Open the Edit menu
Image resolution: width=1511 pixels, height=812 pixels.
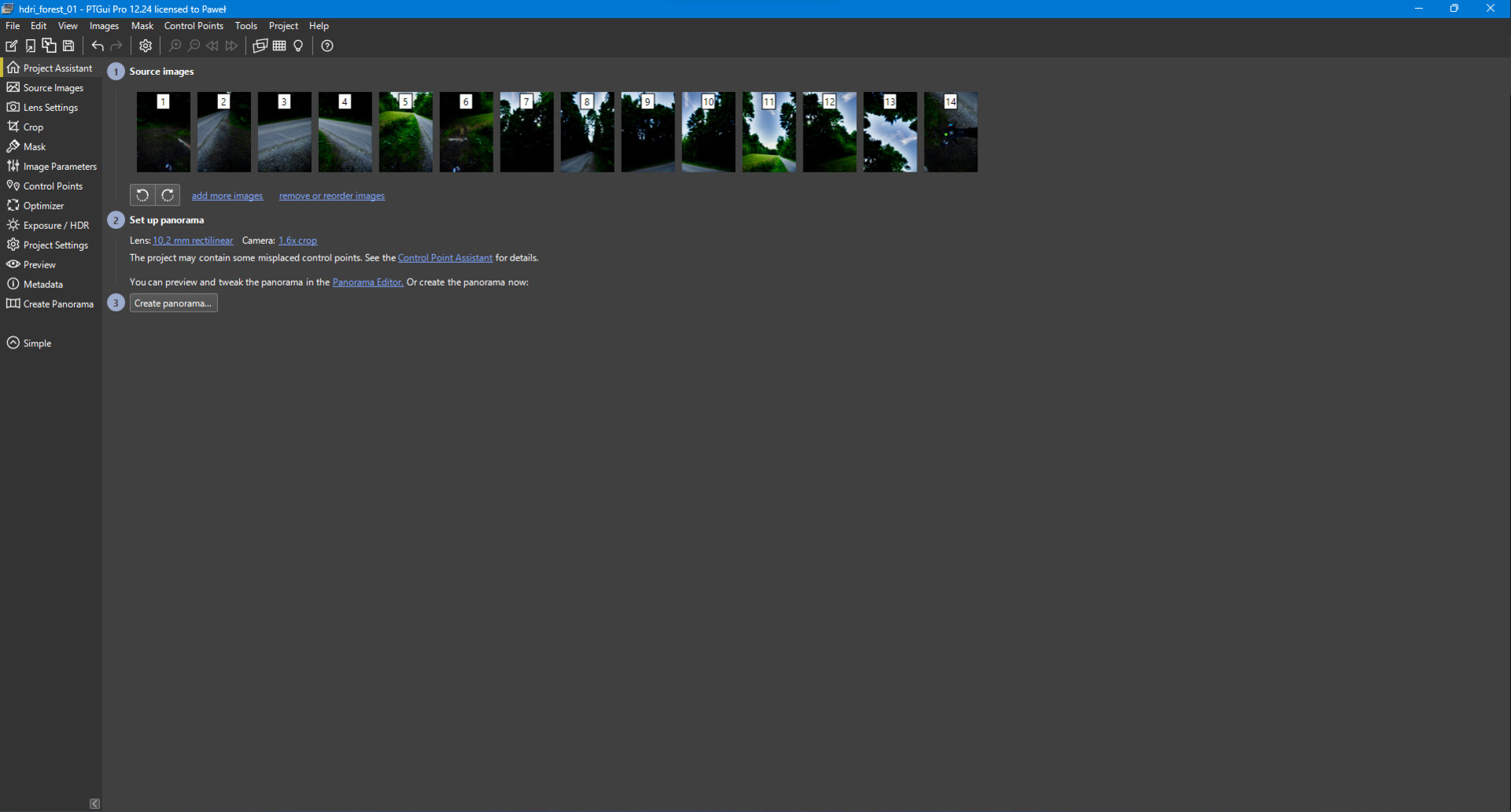click(39, 26)
